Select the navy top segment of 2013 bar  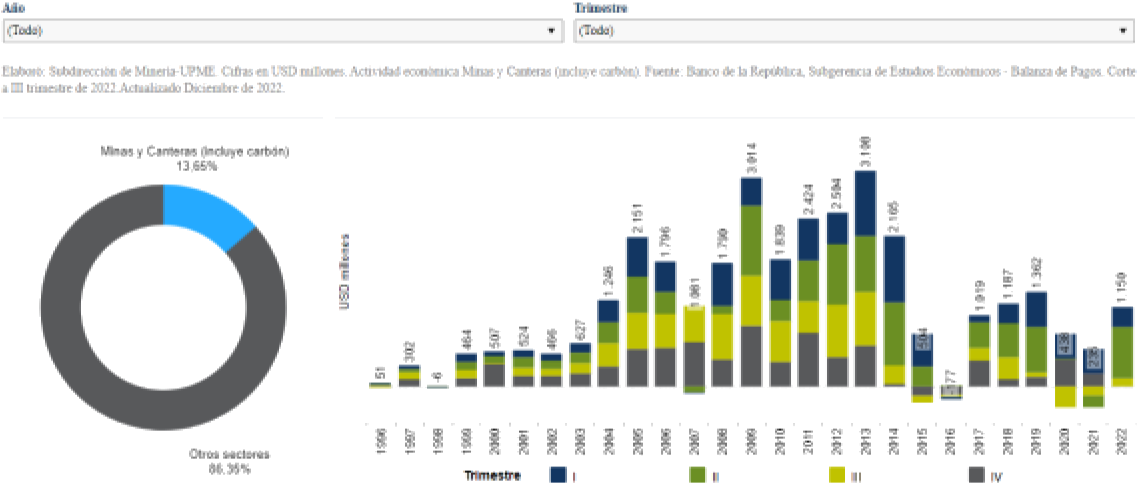pyautogui.click(x=866, y=203)
